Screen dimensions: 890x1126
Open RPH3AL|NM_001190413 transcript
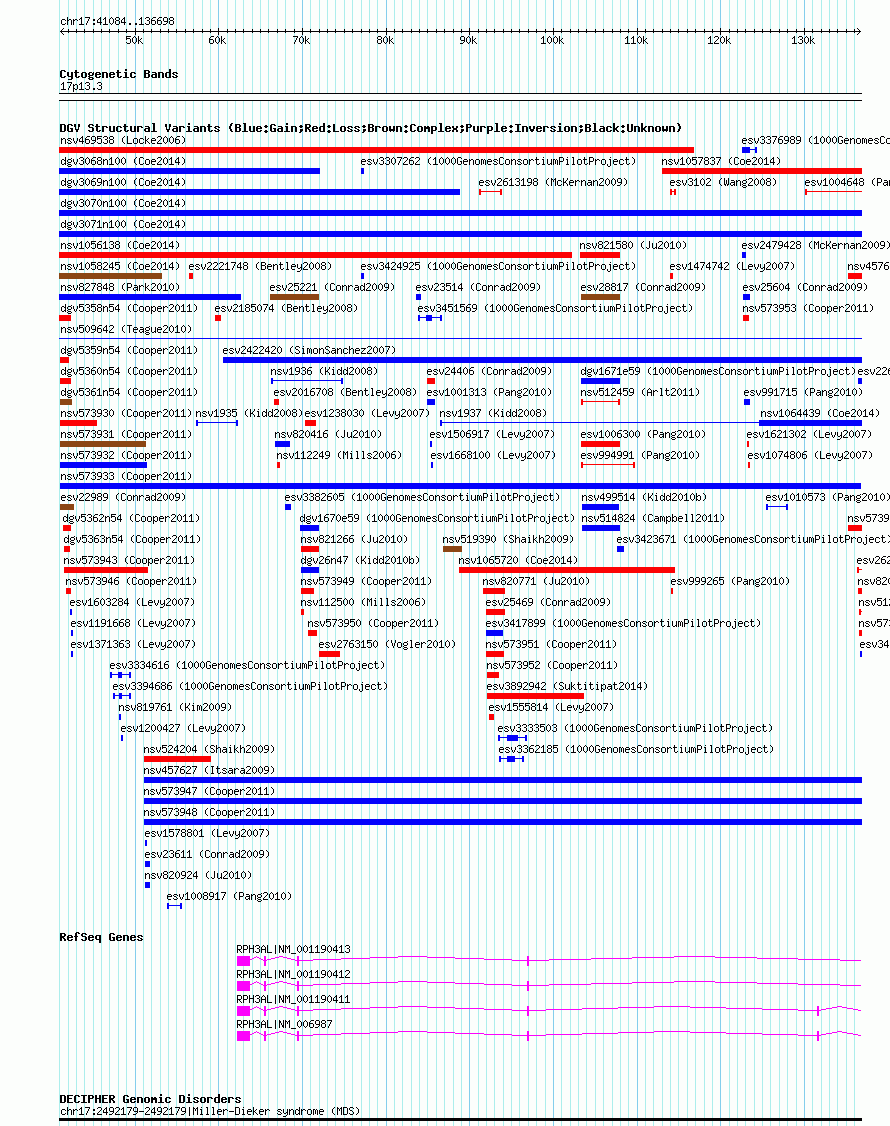click(x=549, y=960)
